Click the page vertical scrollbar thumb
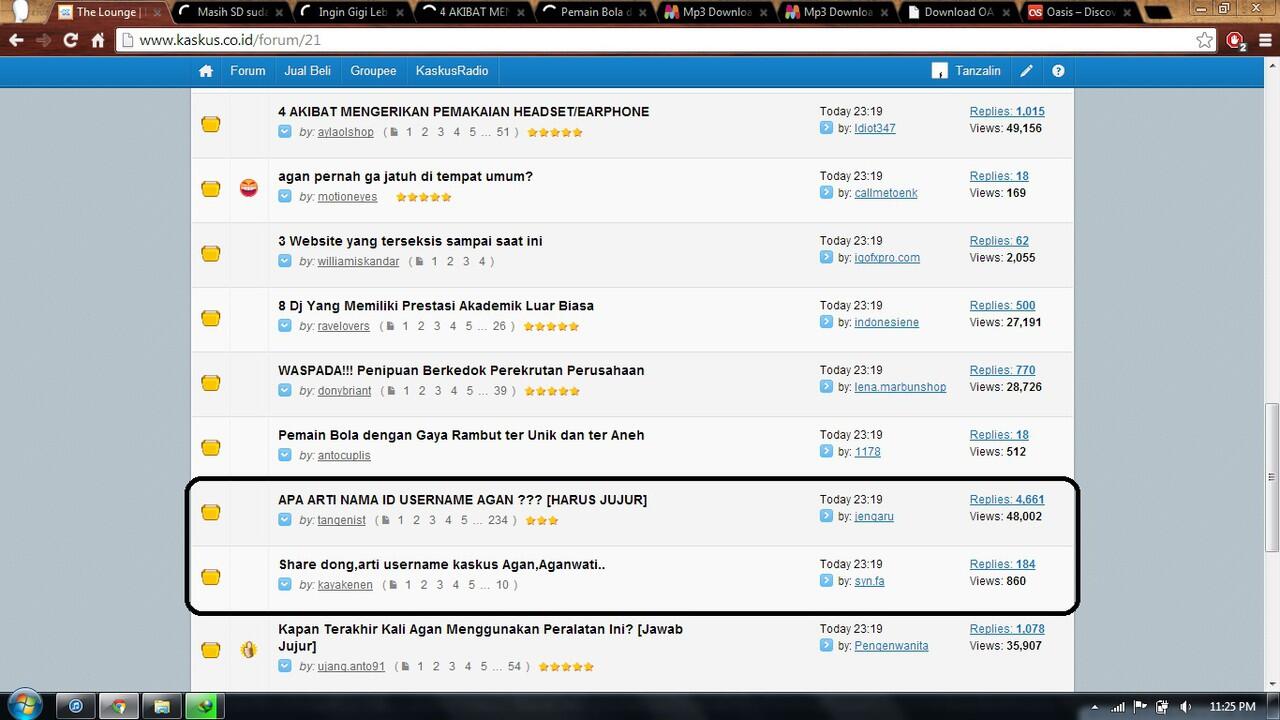The height and width of the screenshot is (720, 1280). pyautogui.click(x=1271, y=476)
